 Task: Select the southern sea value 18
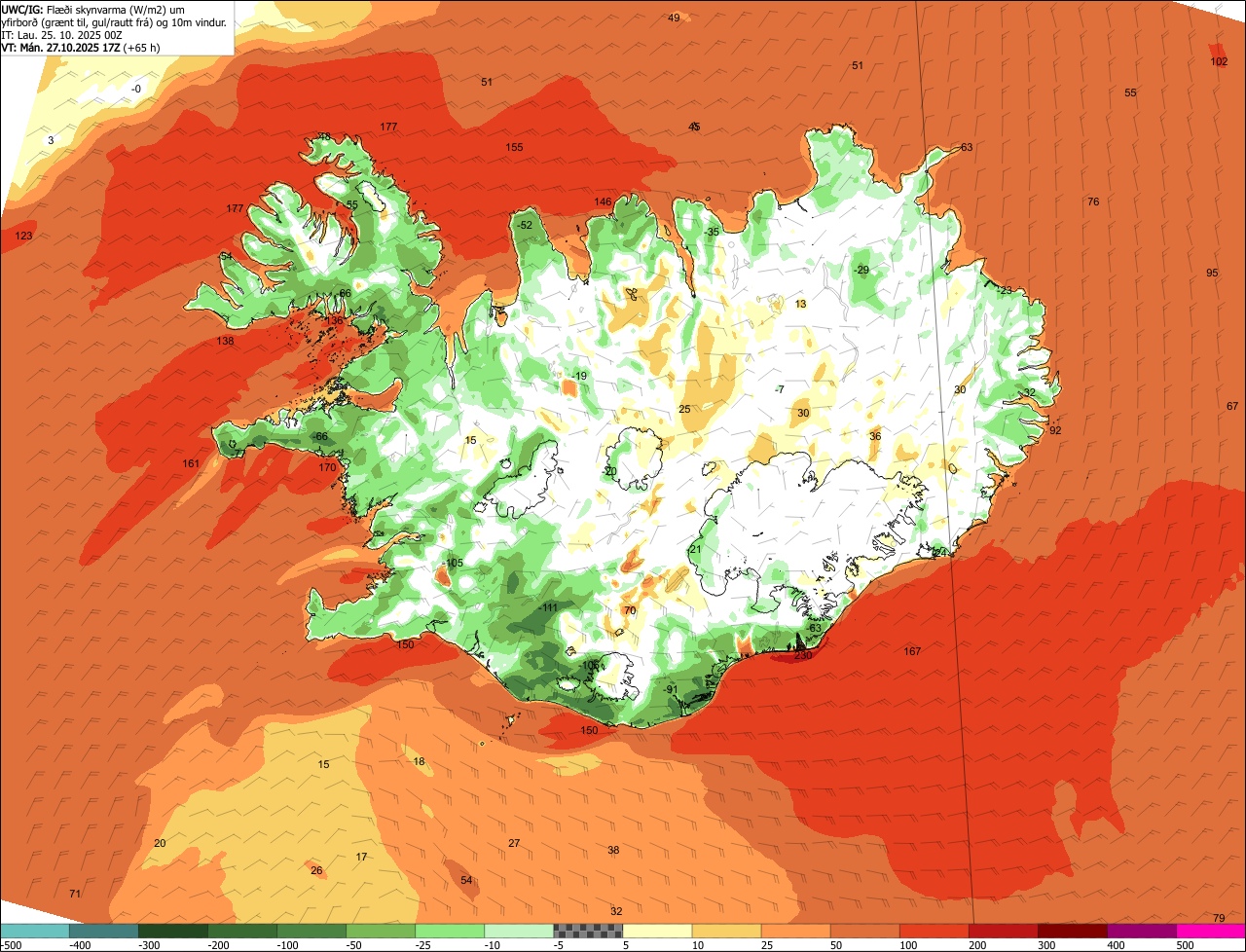[x=419, y=761]
